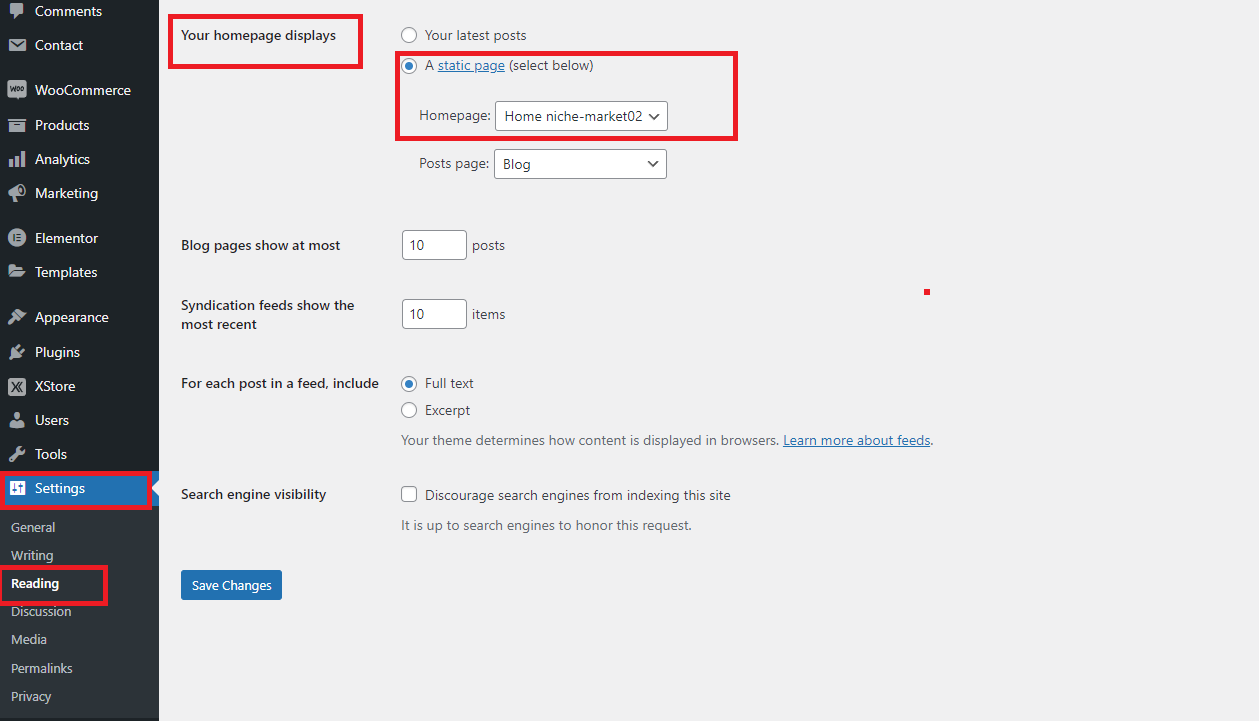Screen dimensions: 1259x721
Task: Select the Your latest posts radio option
Action: pos(409,35)
